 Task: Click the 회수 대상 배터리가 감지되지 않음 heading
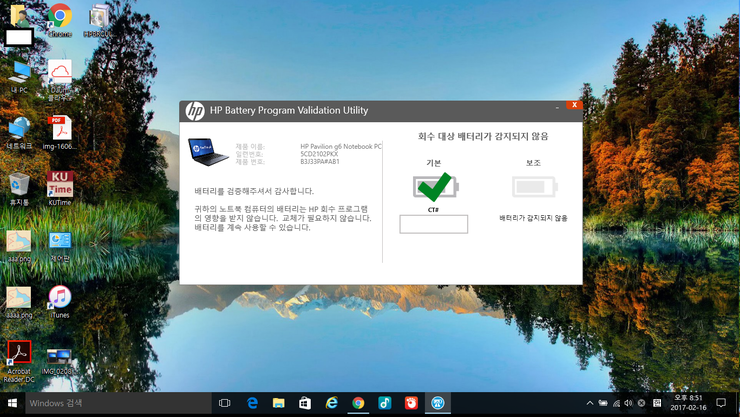point(483,137)
